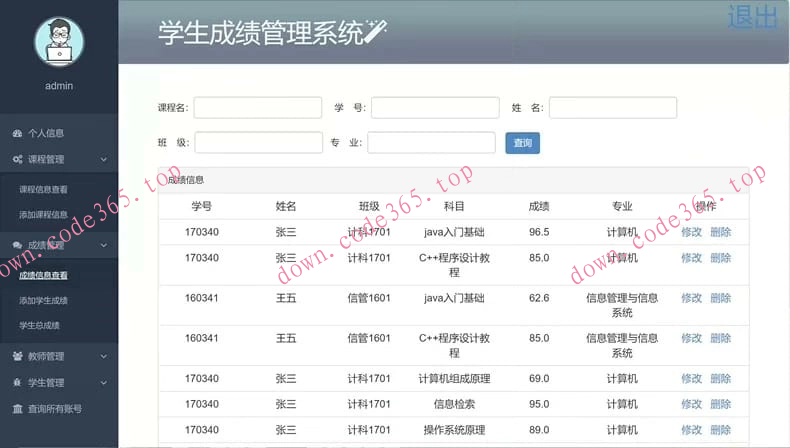The height and width of the screenshot is (448, 790).
Task: Click the 个人信息 dashboard icon
Action: pyautogui.click(x=18, y=133)
